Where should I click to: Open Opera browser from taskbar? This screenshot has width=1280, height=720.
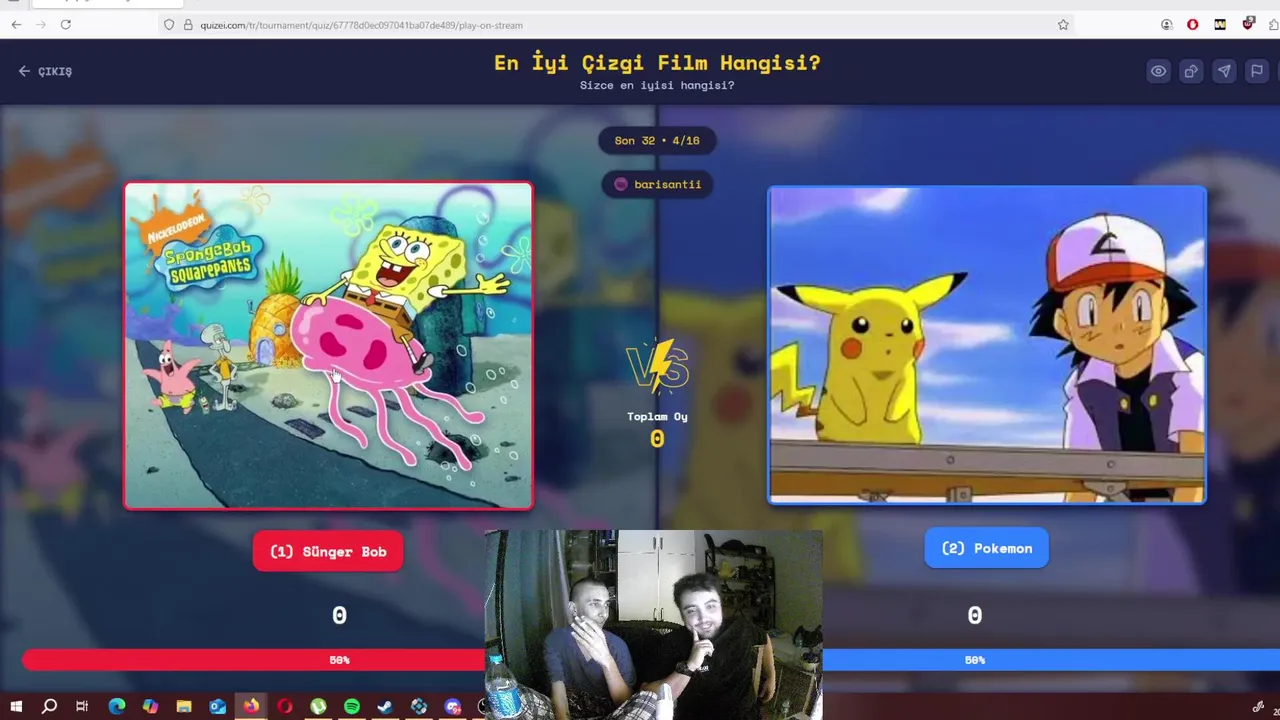click(285, 707)
